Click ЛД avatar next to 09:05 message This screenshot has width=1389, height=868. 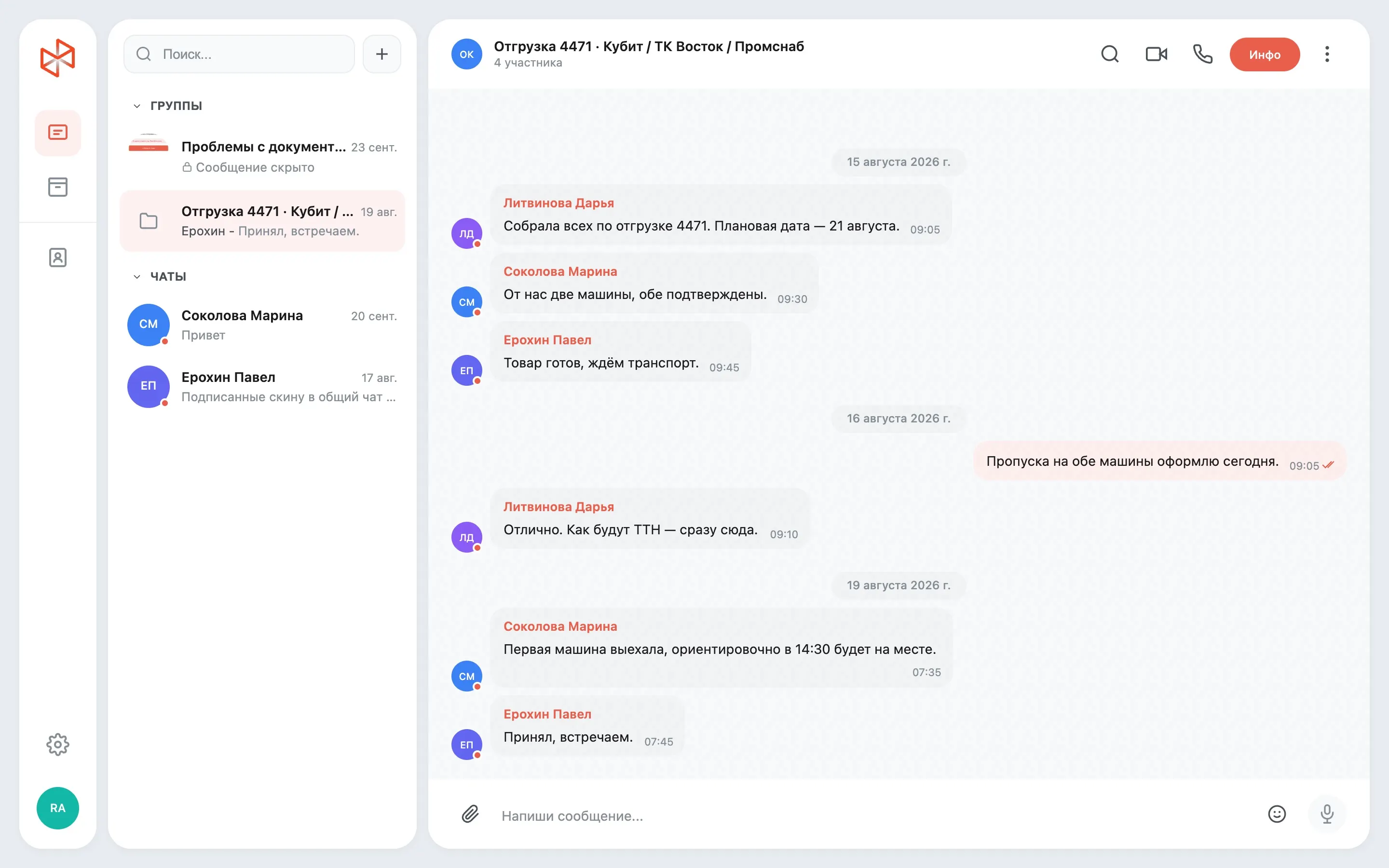[x=467, y=233]
